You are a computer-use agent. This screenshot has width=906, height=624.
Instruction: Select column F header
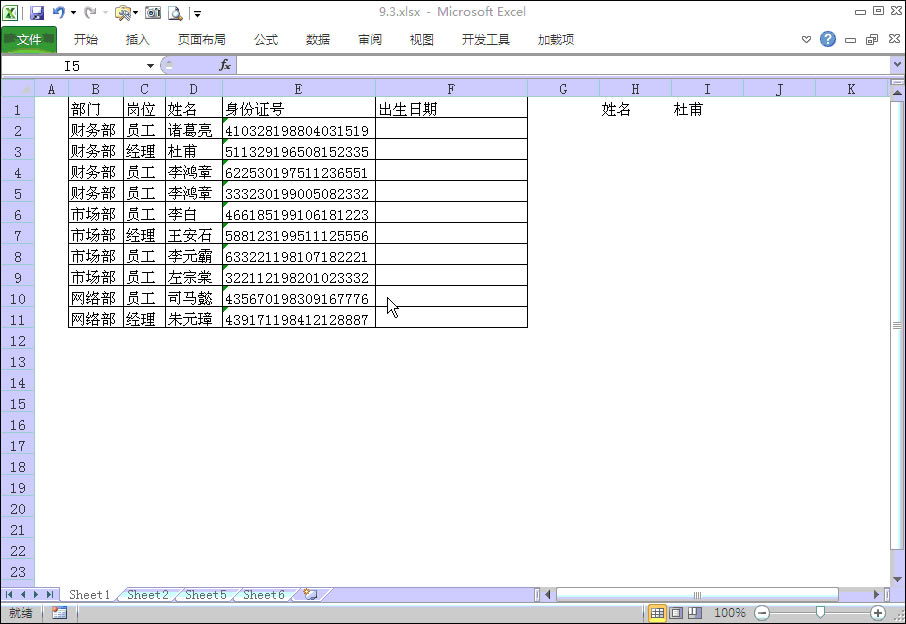[x=451, y=89]
